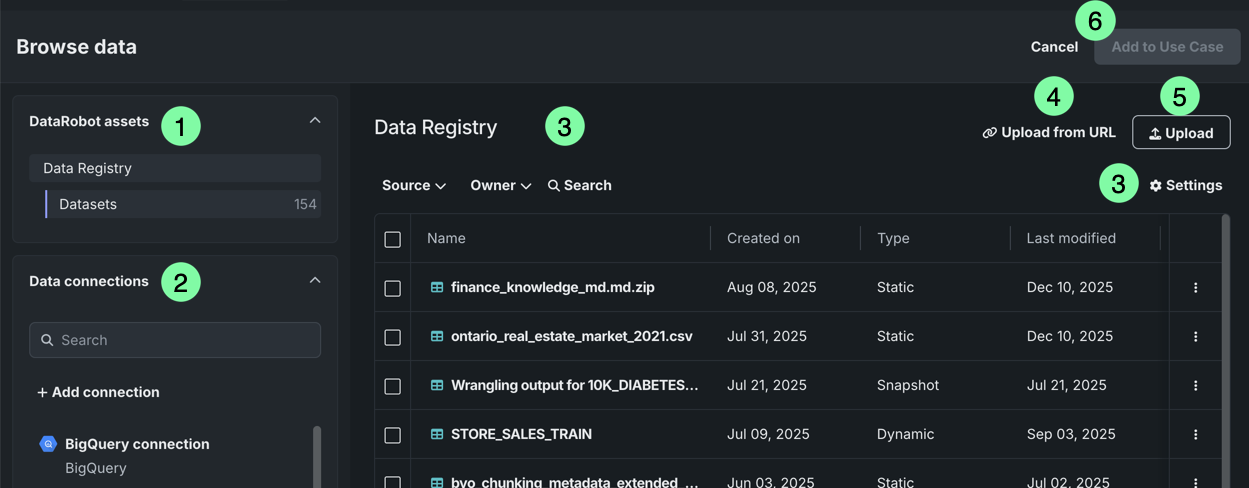1249x488 pixels.
Task: Sort the table by the Type column
Action: pyautogui.click(x=893, y=238)
